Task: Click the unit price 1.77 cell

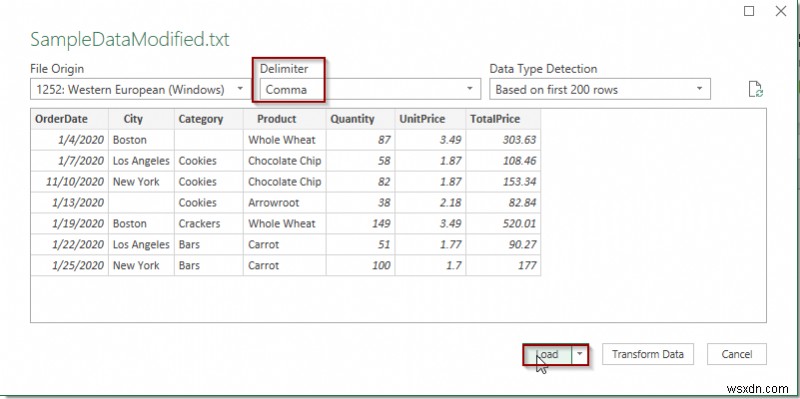Action: coord(430,244)
